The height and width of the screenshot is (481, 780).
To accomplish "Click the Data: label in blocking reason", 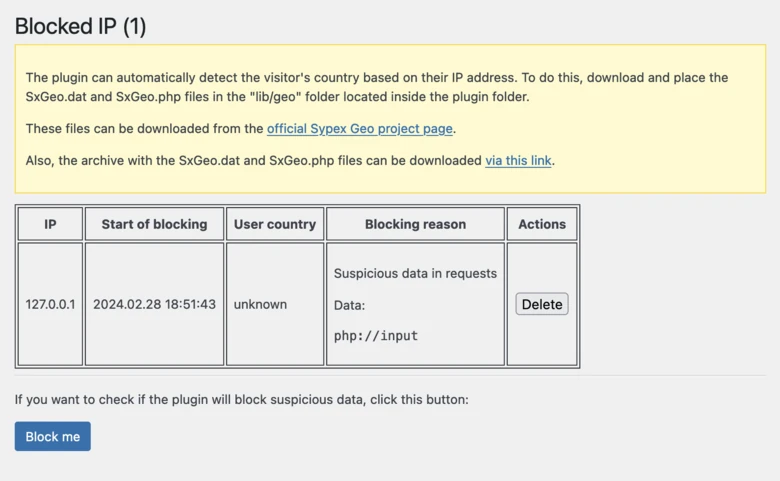I will click(349, 305).
